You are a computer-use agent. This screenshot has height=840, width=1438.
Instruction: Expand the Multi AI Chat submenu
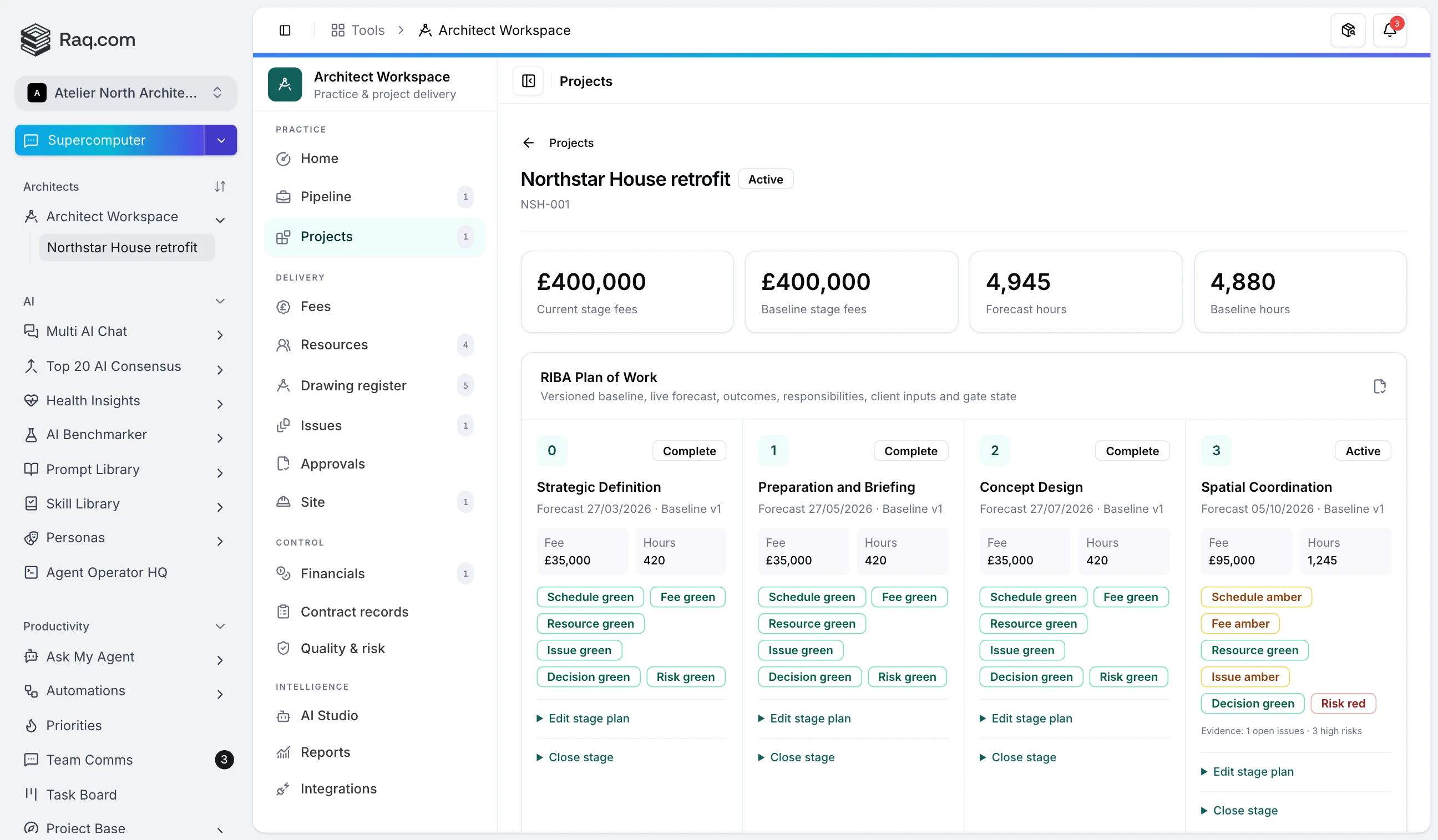[x=220, y=335]
